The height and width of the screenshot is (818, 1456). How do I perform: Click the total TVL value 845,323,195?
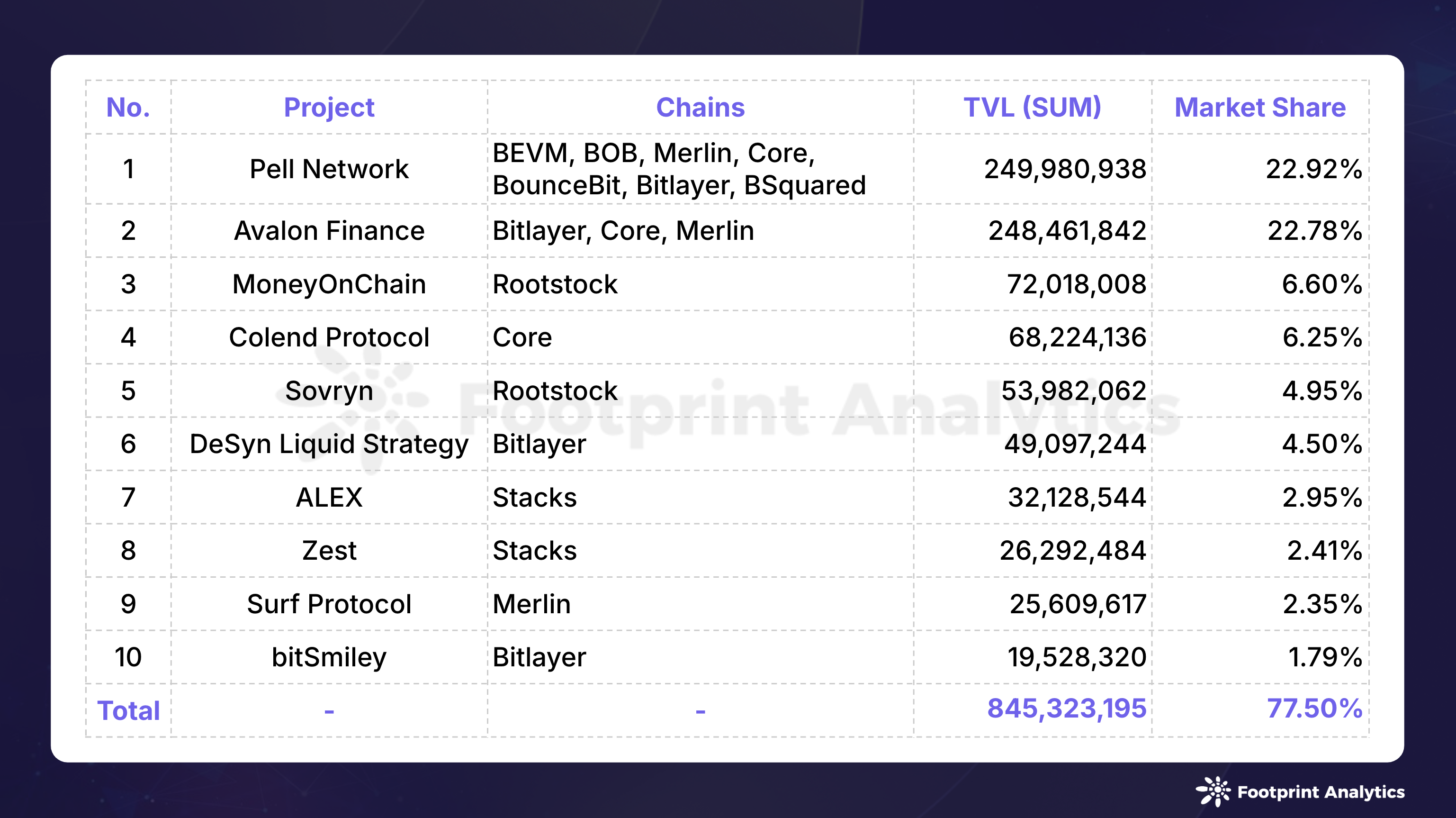[x=1067, y=708]
